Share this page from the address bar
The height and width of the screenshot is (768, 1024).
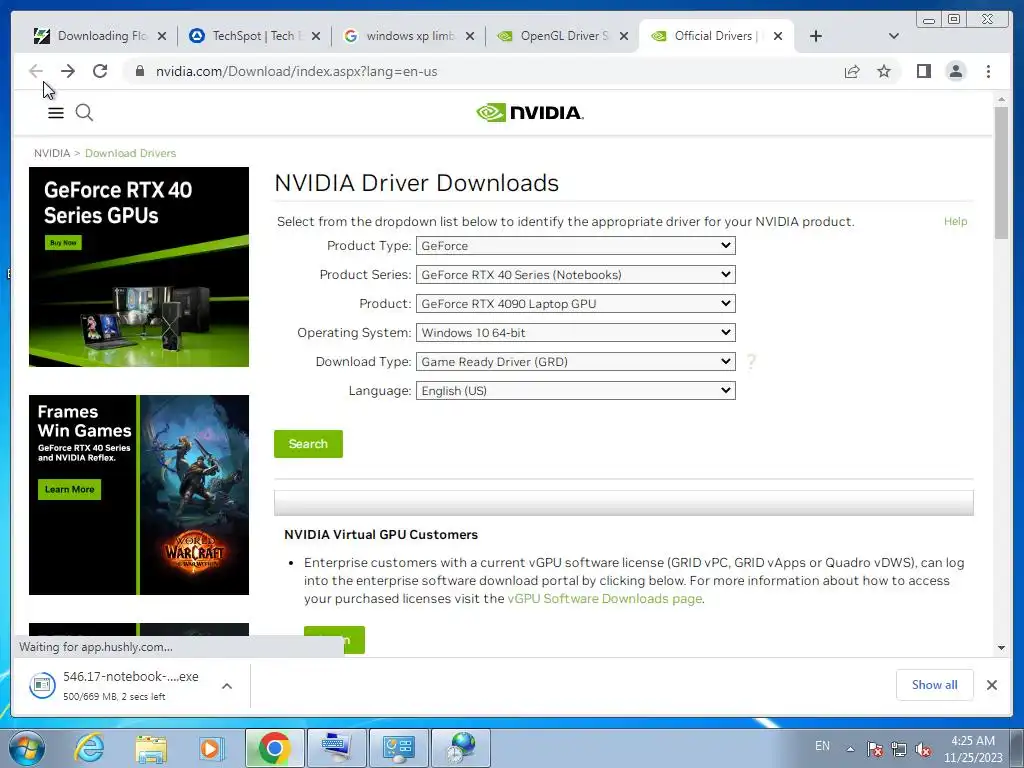coord(852,71)
